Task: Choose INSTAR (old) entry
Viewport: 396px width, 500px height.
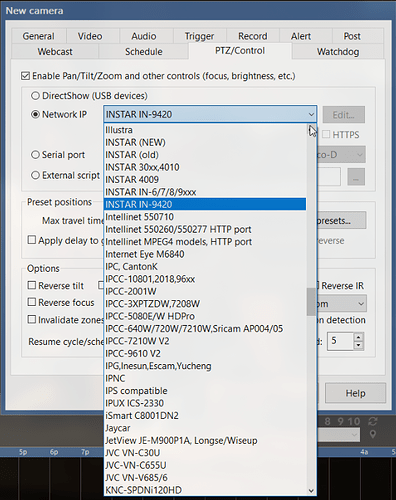Action: [205, 155]
